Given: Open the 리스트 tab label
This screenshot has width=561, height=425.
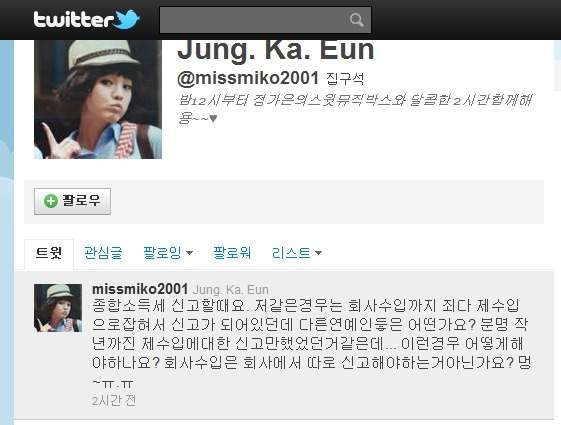Looking at the screenshot, I should click(x=291, y=253).
